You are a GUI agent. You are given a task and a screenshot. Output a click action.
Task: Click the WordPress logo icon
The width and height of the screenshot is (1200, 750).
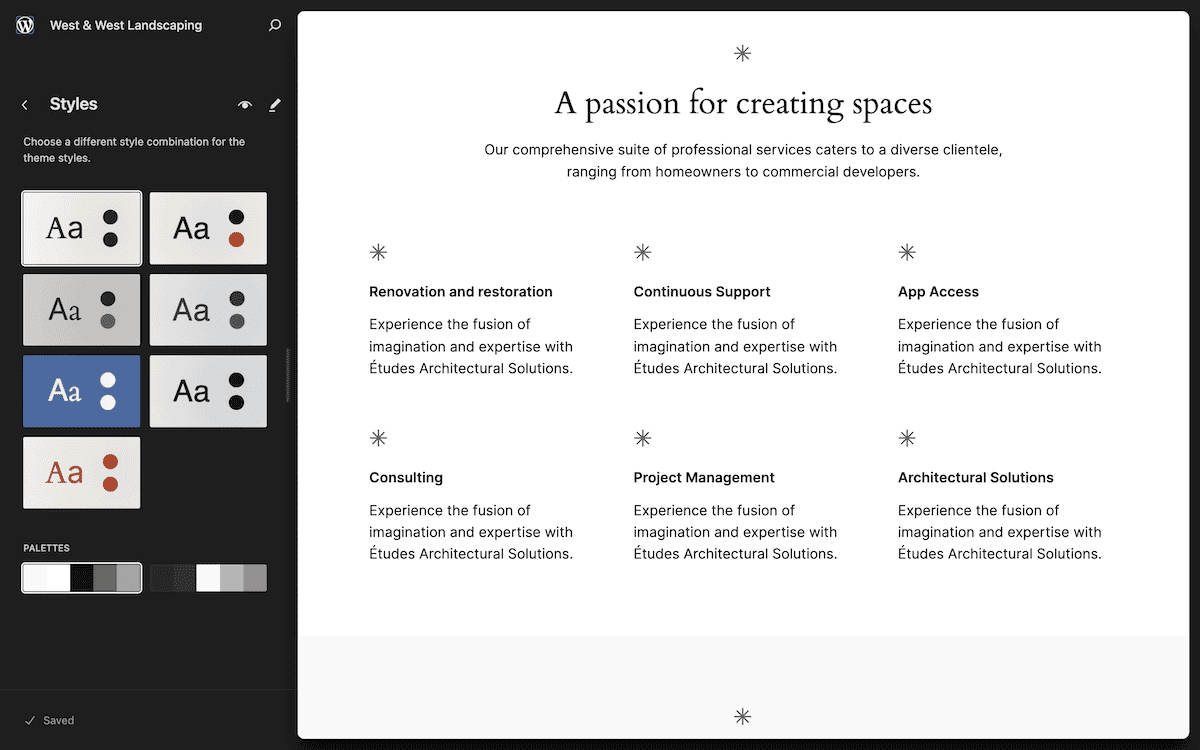click(24, 25)
